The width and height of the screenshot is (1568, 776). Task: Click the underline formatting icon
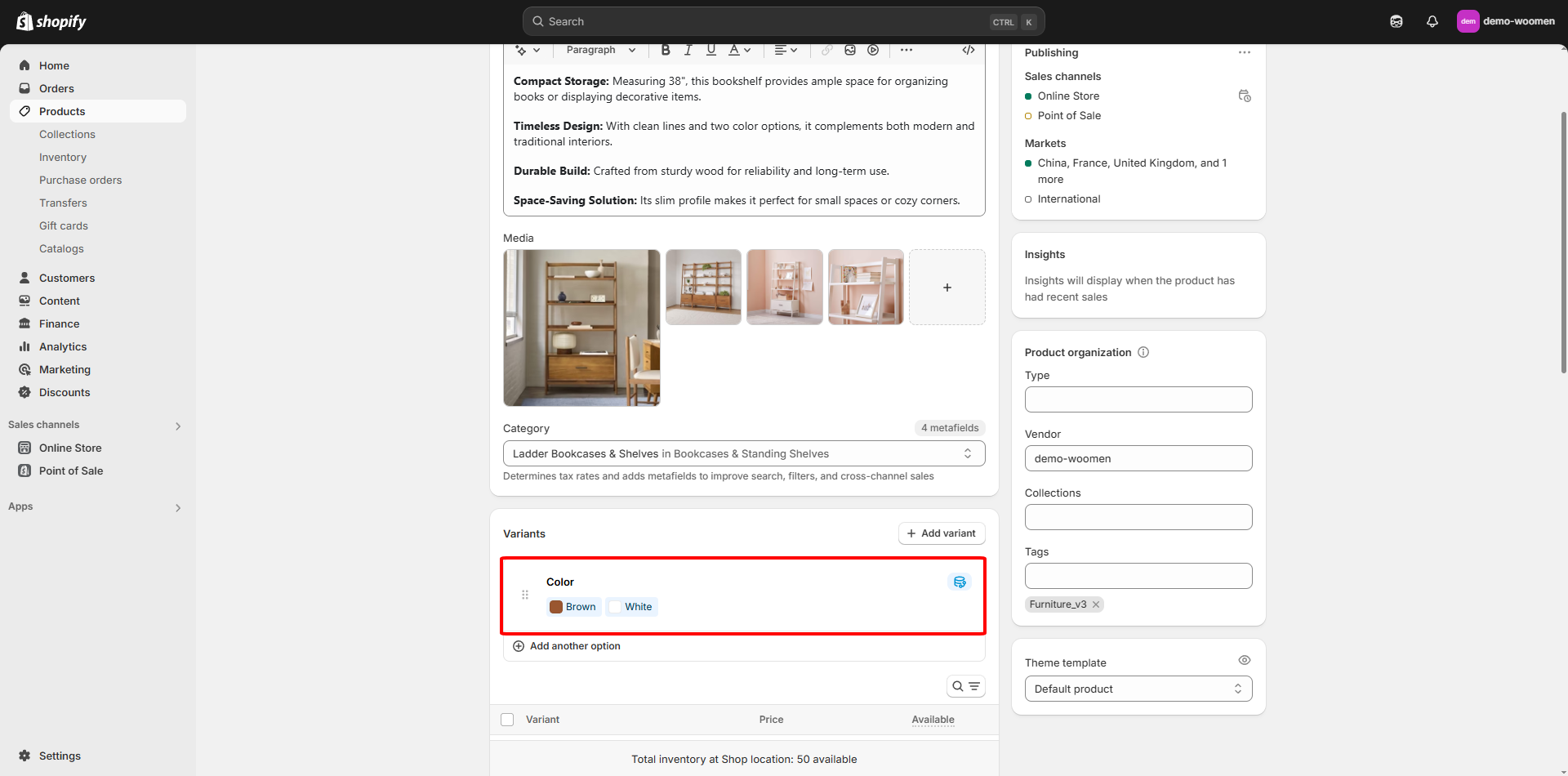710,50
